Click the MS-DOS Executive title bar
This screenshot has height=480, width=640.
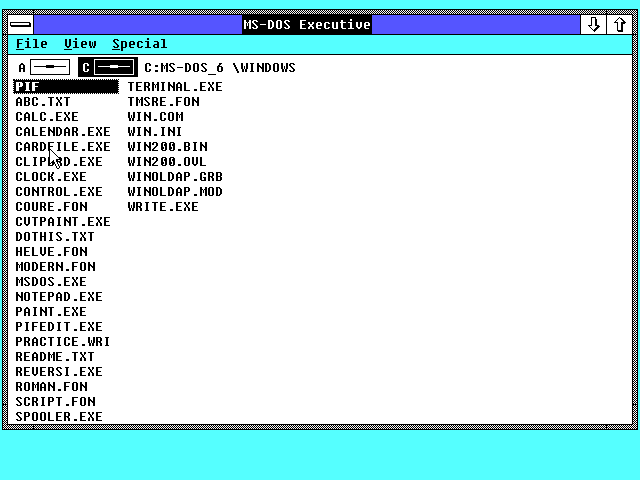pos(307,24)
